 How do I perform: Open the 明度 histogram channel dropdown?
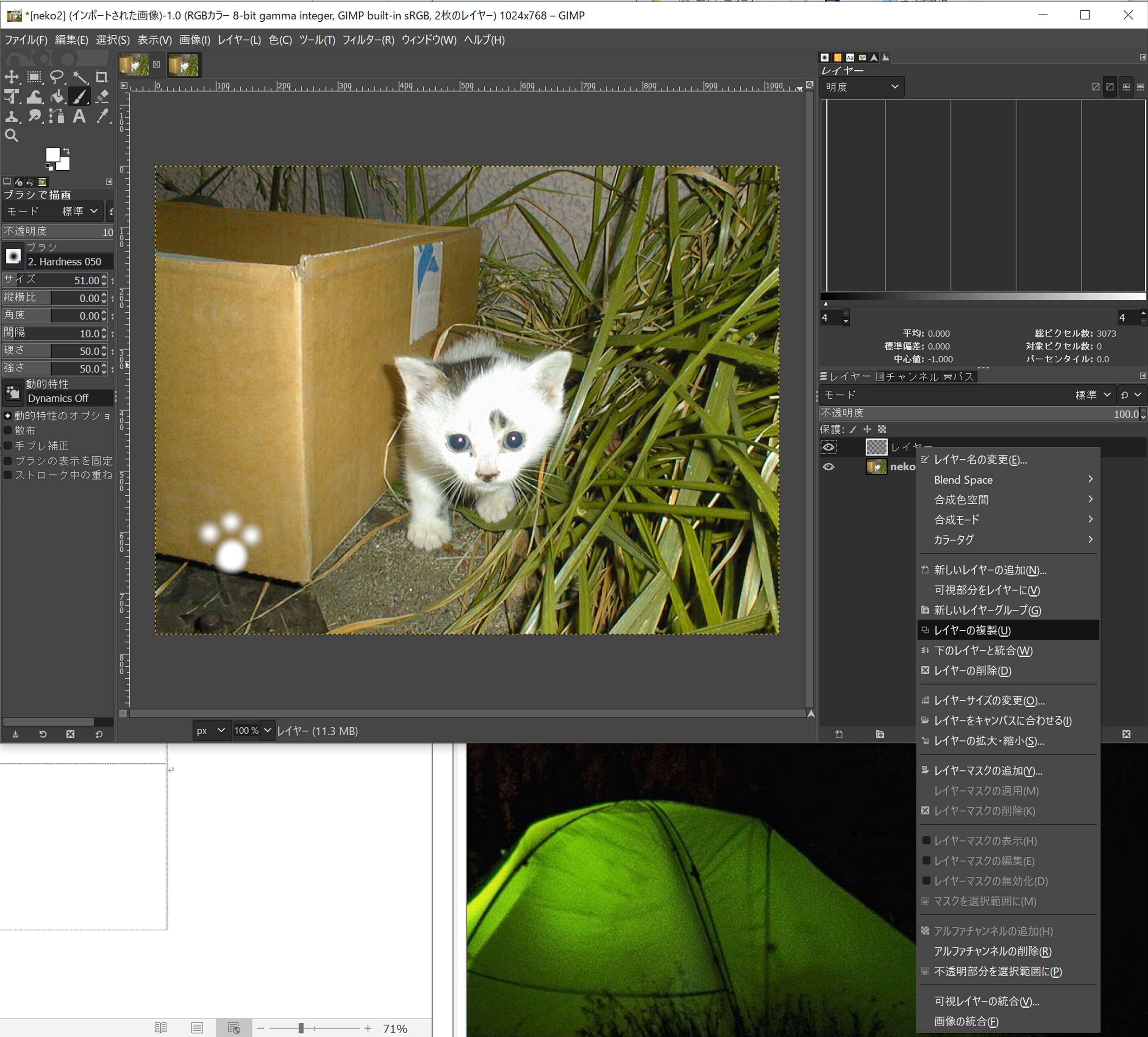pos(862,87)
